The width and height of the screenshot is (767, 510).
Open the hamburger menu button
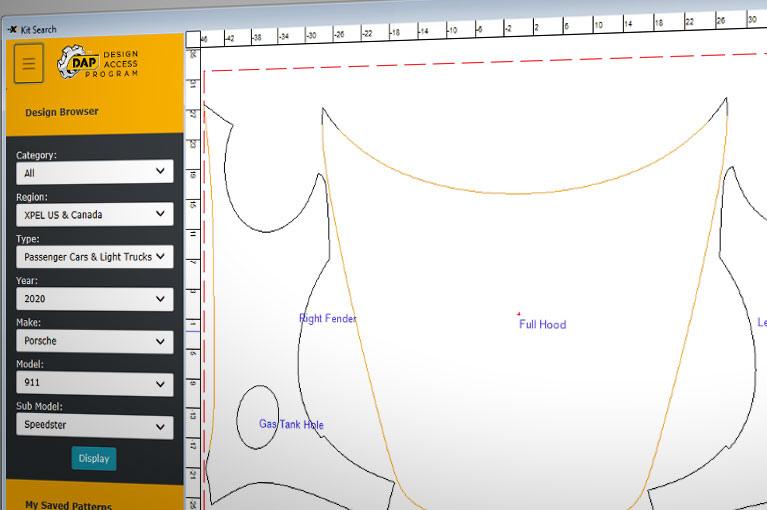pos(29,63)
